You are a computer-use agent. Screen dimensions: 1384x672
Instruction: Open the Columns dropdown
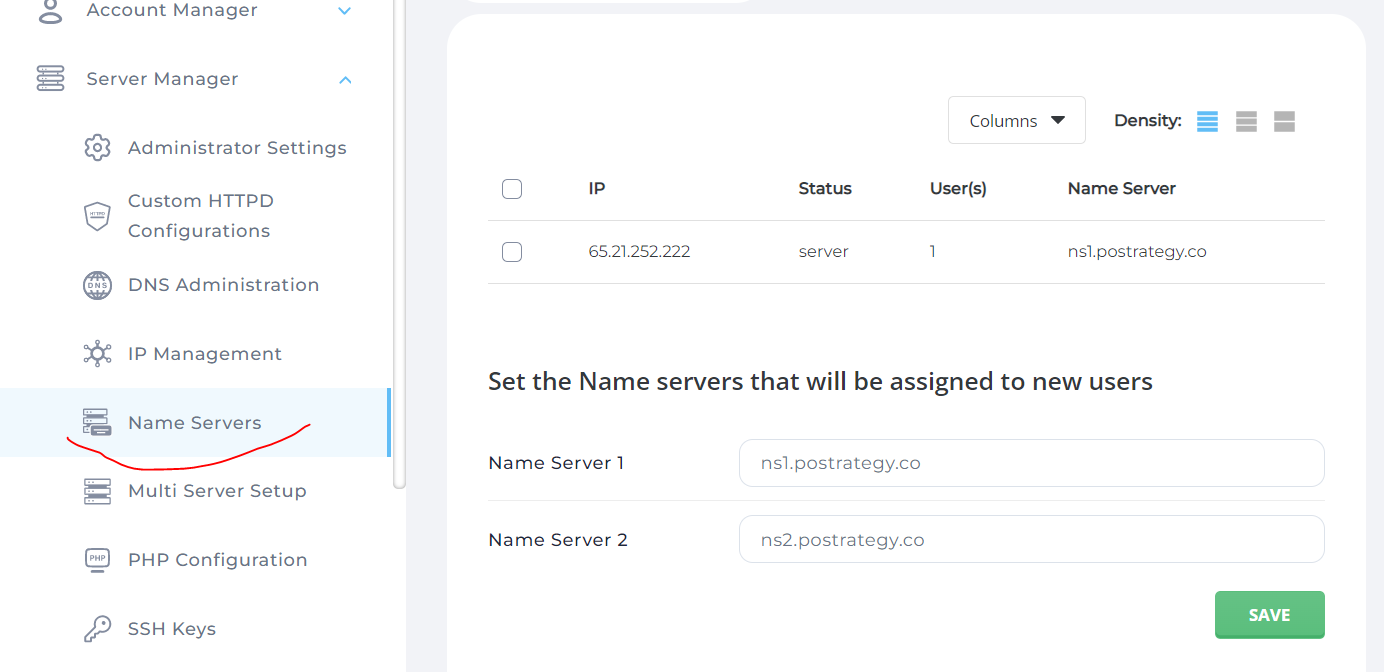click(1016, 119)
